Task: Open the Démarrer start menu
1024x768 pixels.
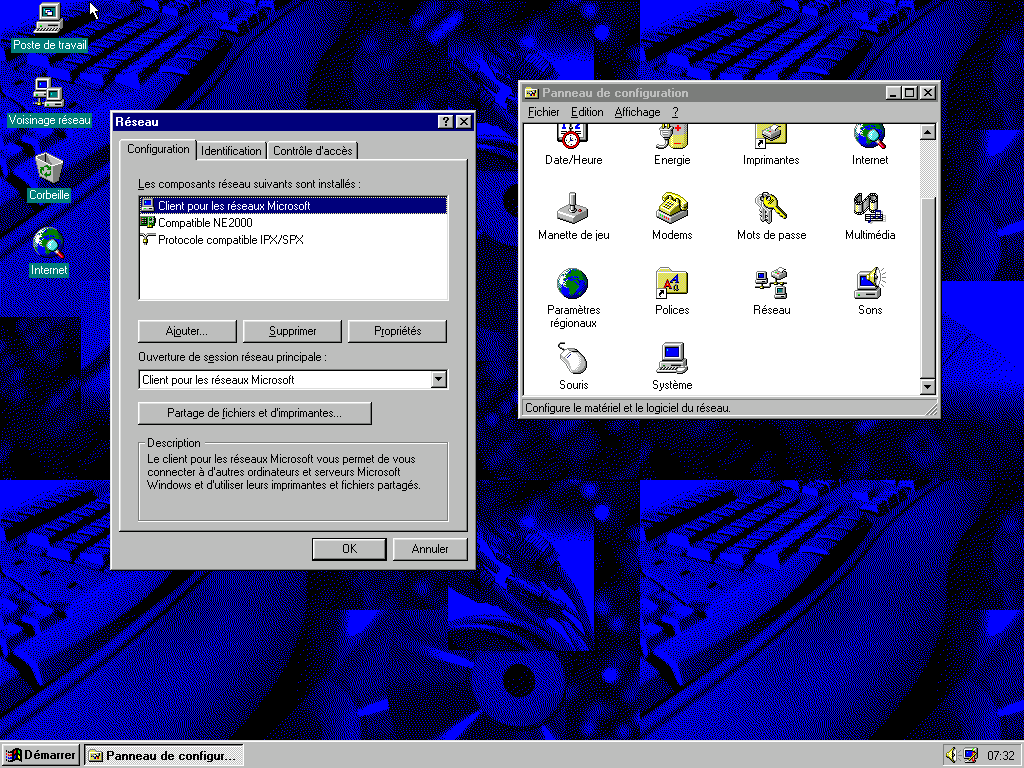Action: click(x=40, y=756)
